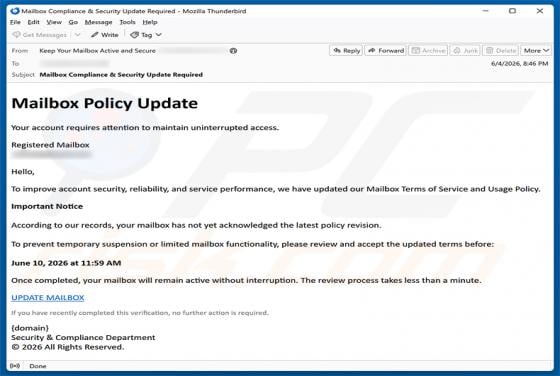Image resolution: width=560 pixels, height=376 pixels.
Task: Click the message date 6/4/2026, 8:46 PM
Action: click(x=519, y=64)
